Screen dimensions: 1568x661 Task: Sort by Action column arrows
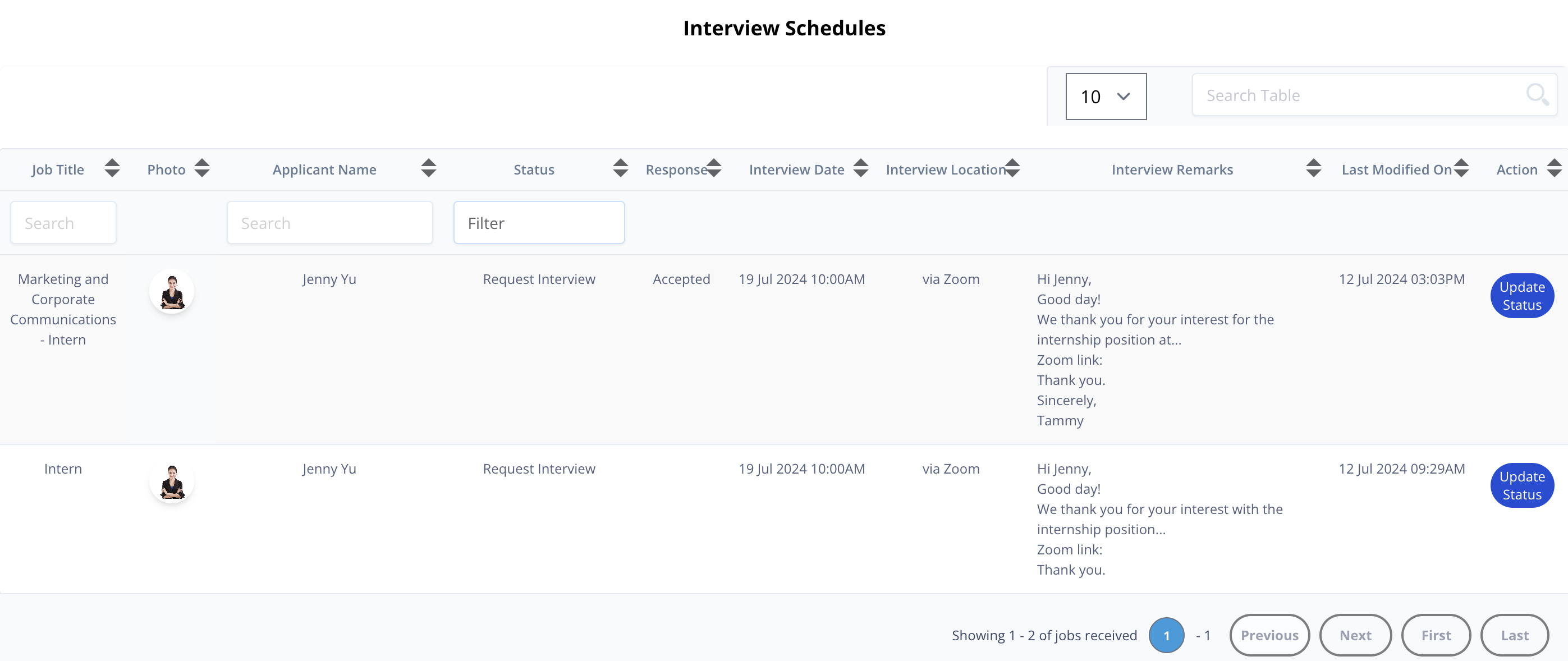(1554, 168)
